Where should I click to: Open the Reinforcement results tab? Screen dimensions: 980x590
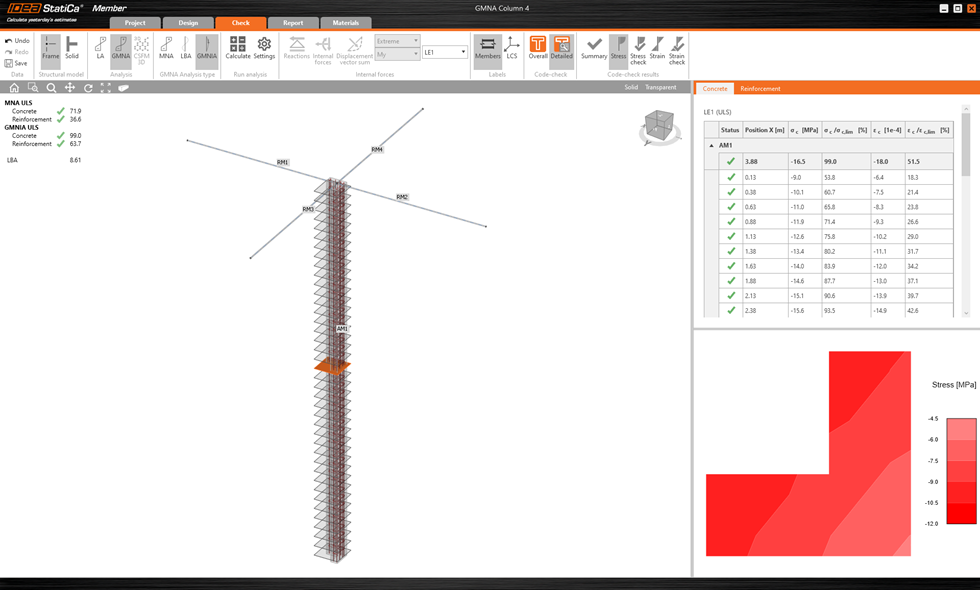[x=760, y=89]
